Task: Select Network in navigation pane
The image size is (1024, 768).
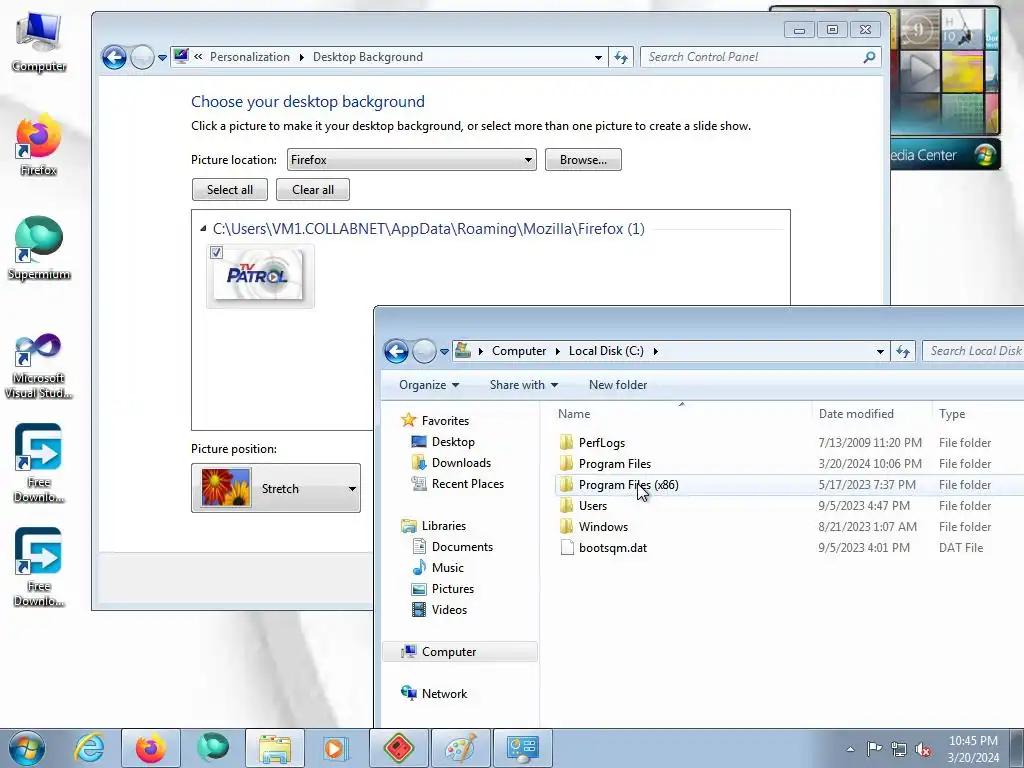Action: pos(434,694)
